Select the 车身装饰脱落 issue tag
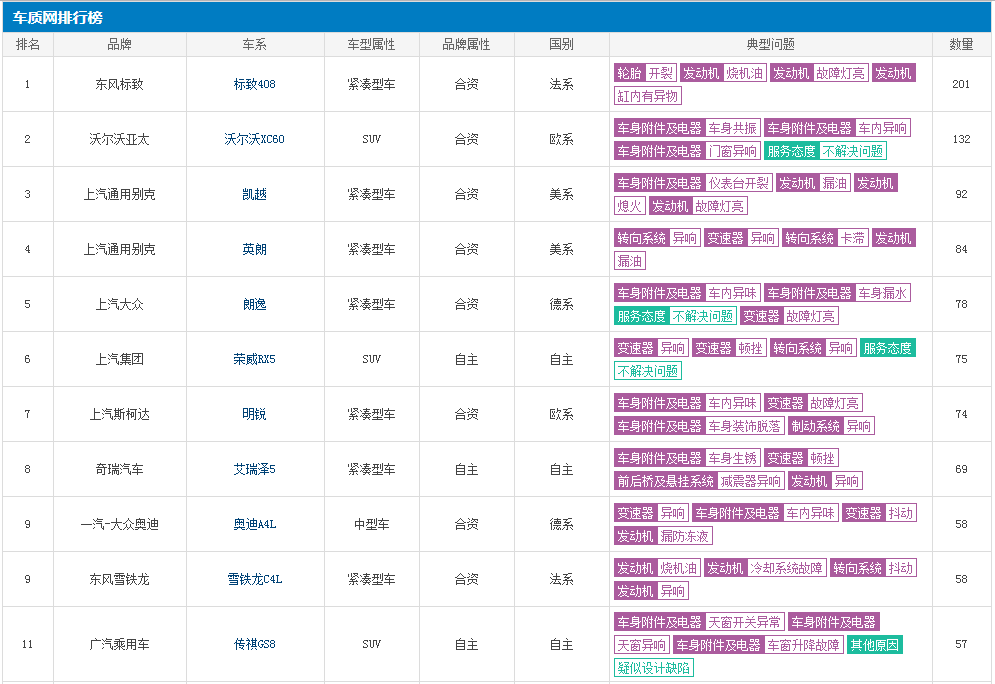Screen dimensions: 995x684 744,426
